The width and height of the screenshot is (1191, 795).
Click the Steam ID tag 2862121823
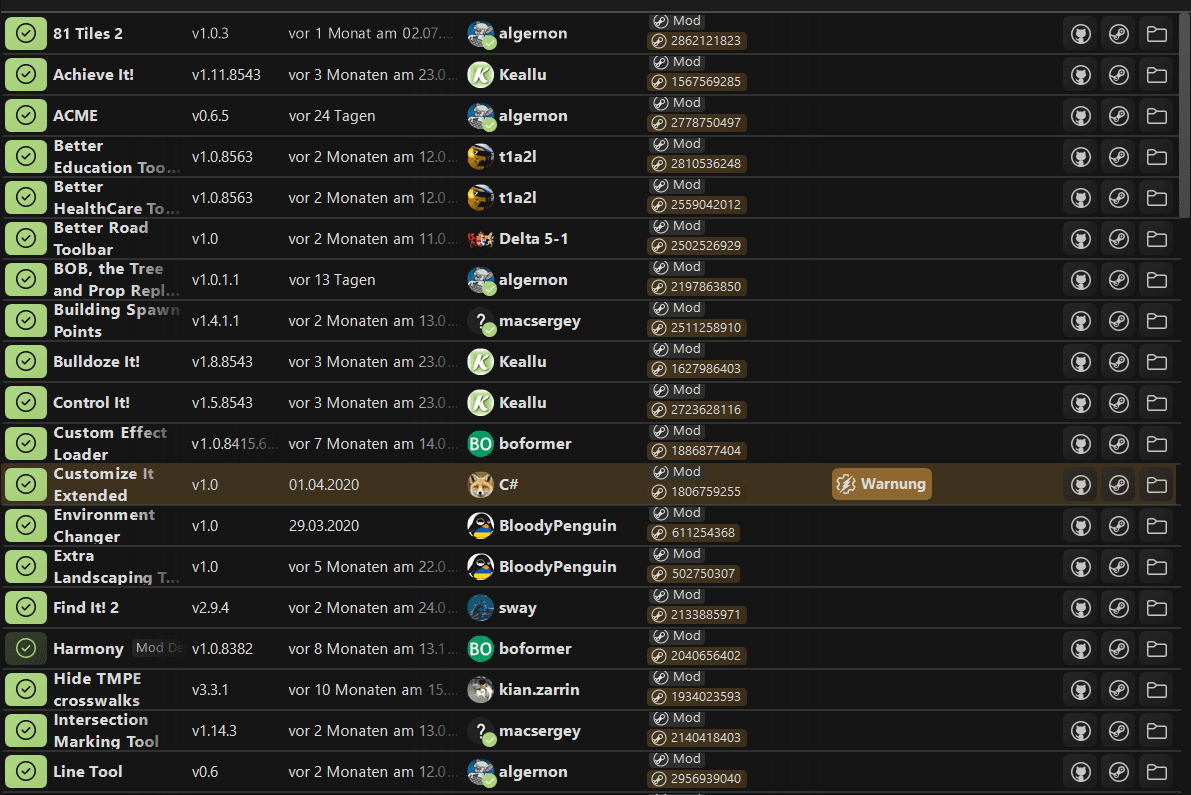point(697,41)
